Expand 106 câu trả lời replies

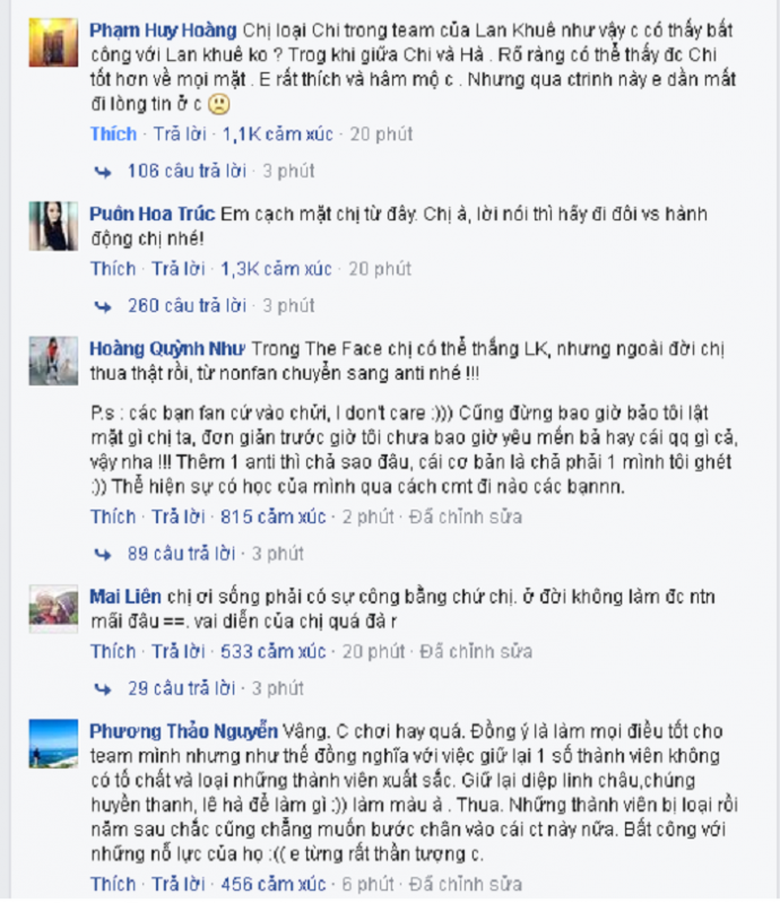click(x=187, y=171)
